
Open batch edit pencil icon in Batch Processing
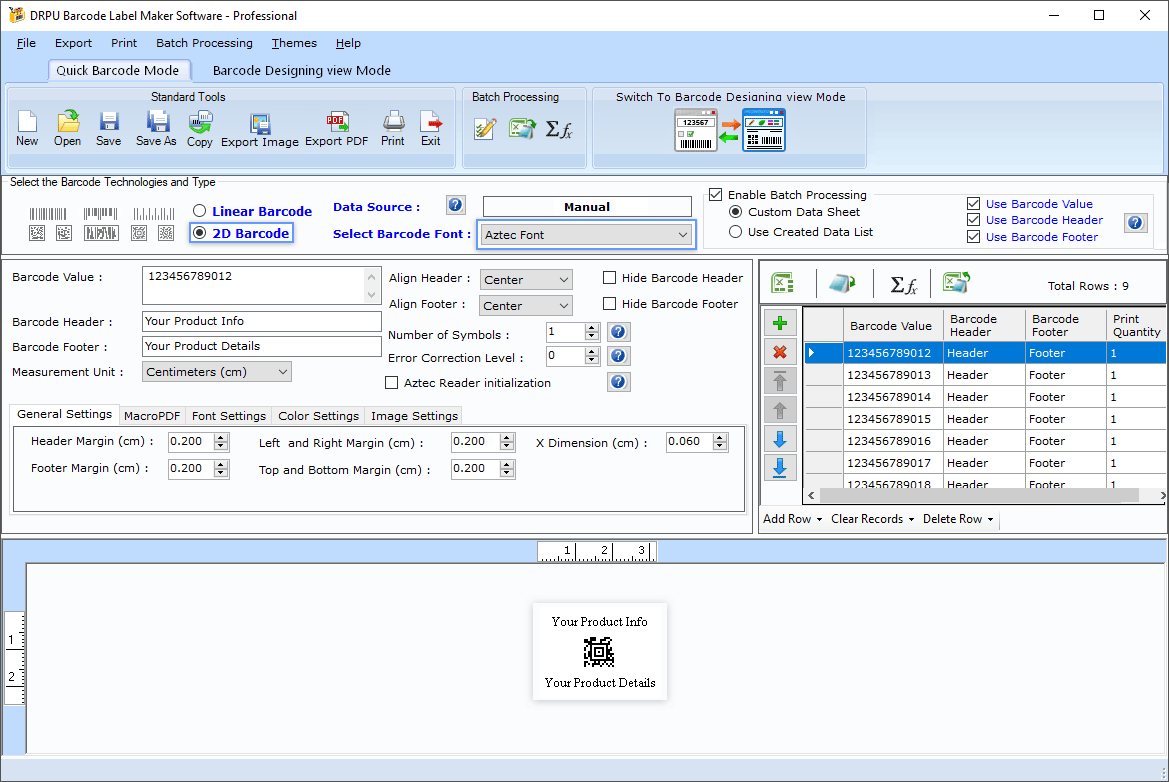point(485,129)
